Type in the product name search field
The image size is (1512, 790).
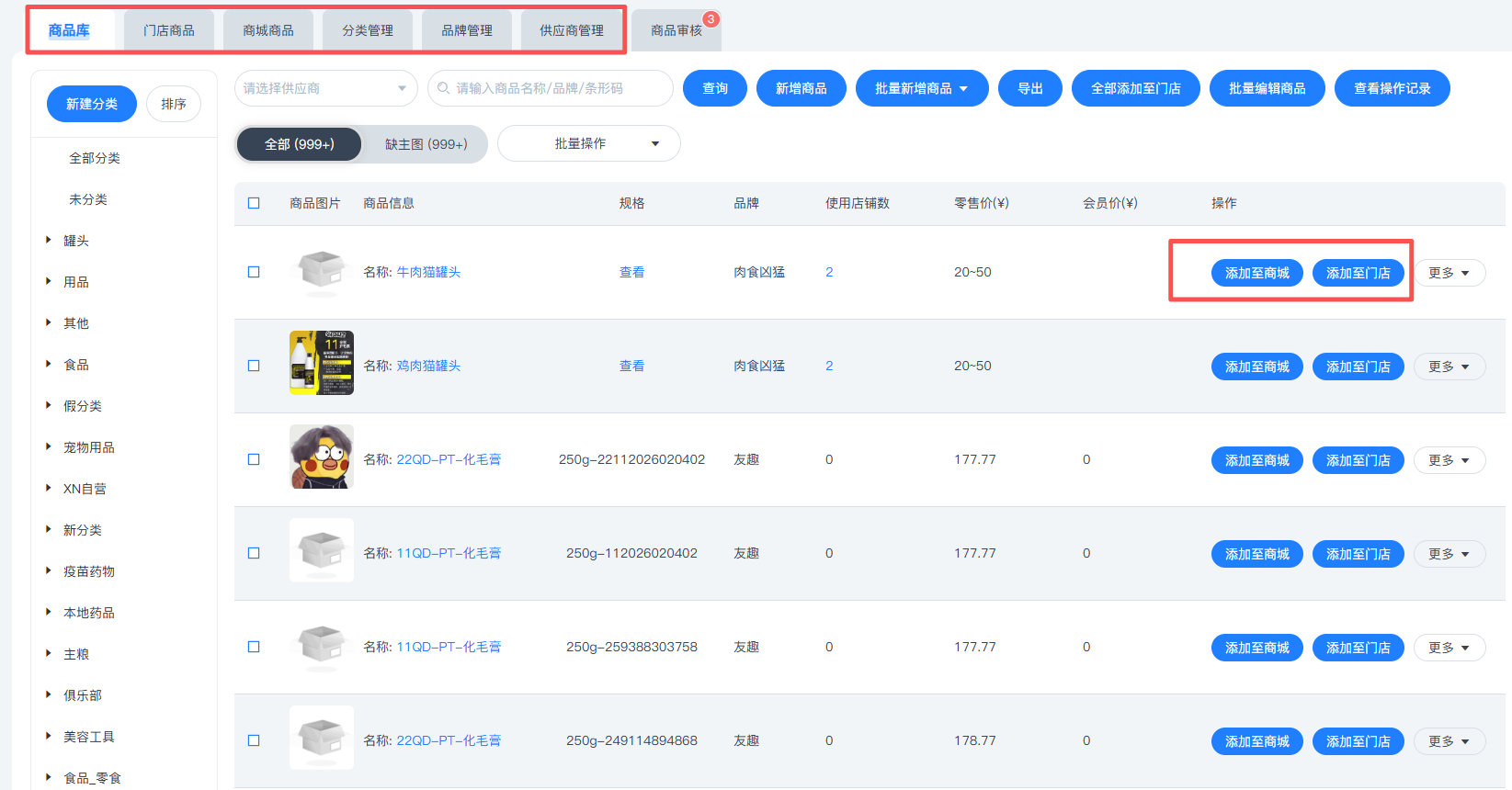pos(558,88)
